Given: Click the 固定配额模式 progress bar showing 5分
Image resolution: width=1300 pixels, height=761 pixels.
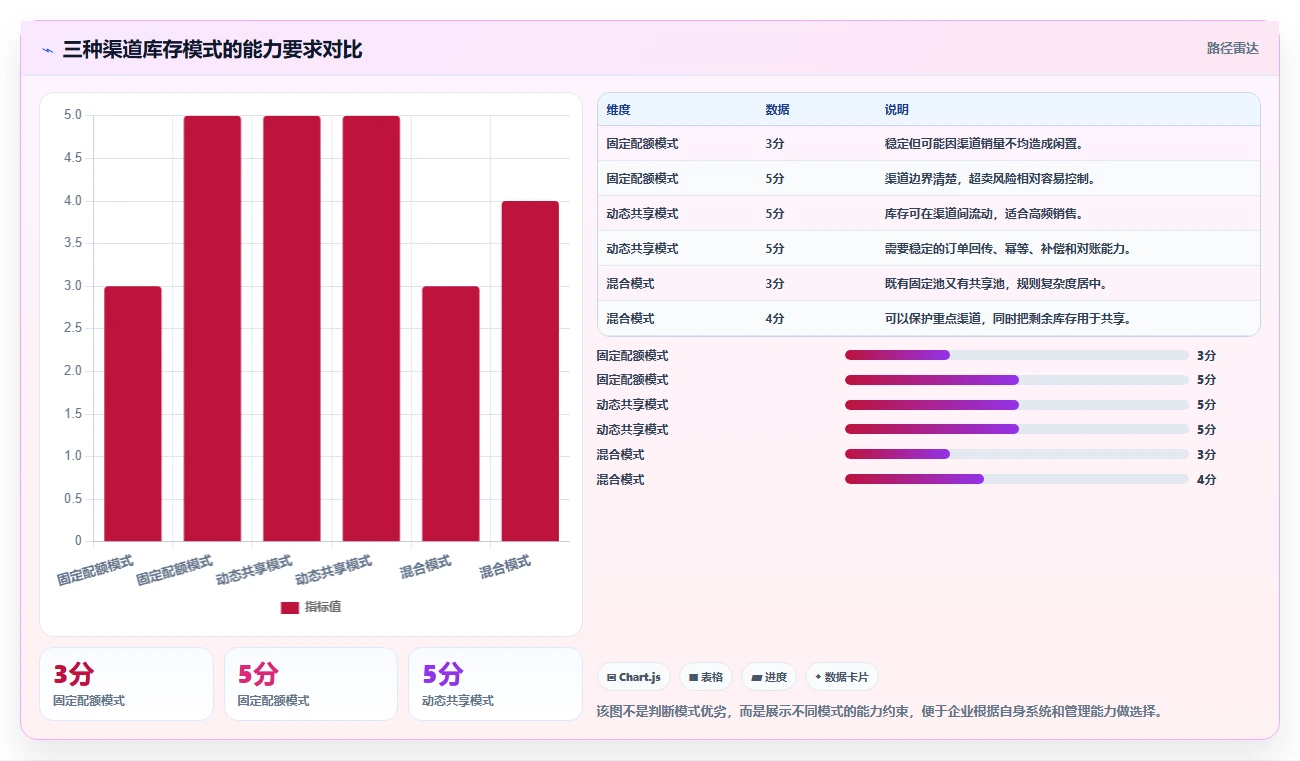Looking at the screenshot, I should pos(1016,380).
